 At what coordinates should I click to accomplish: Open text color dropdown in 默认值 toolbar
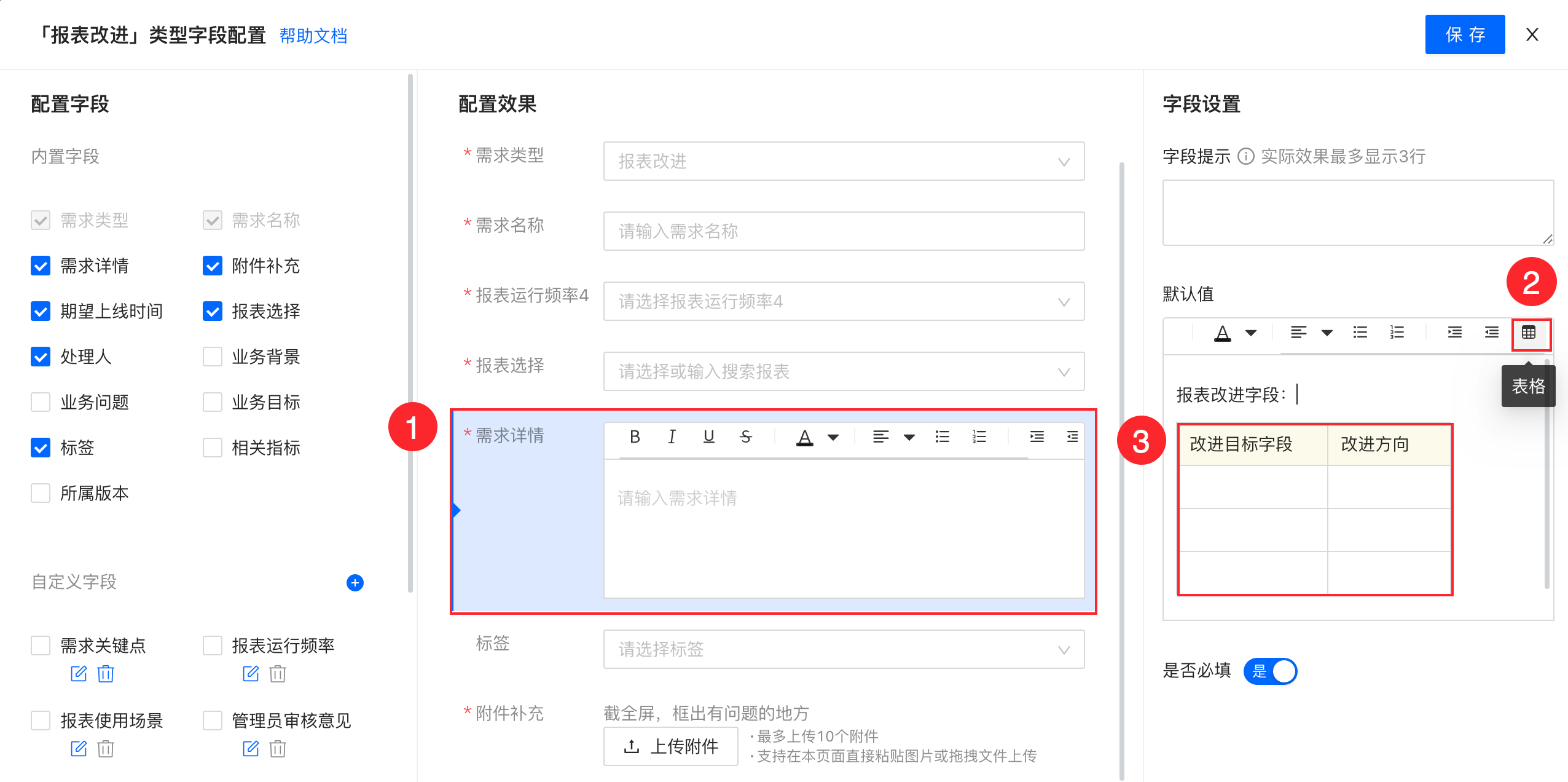point(1250,333)
